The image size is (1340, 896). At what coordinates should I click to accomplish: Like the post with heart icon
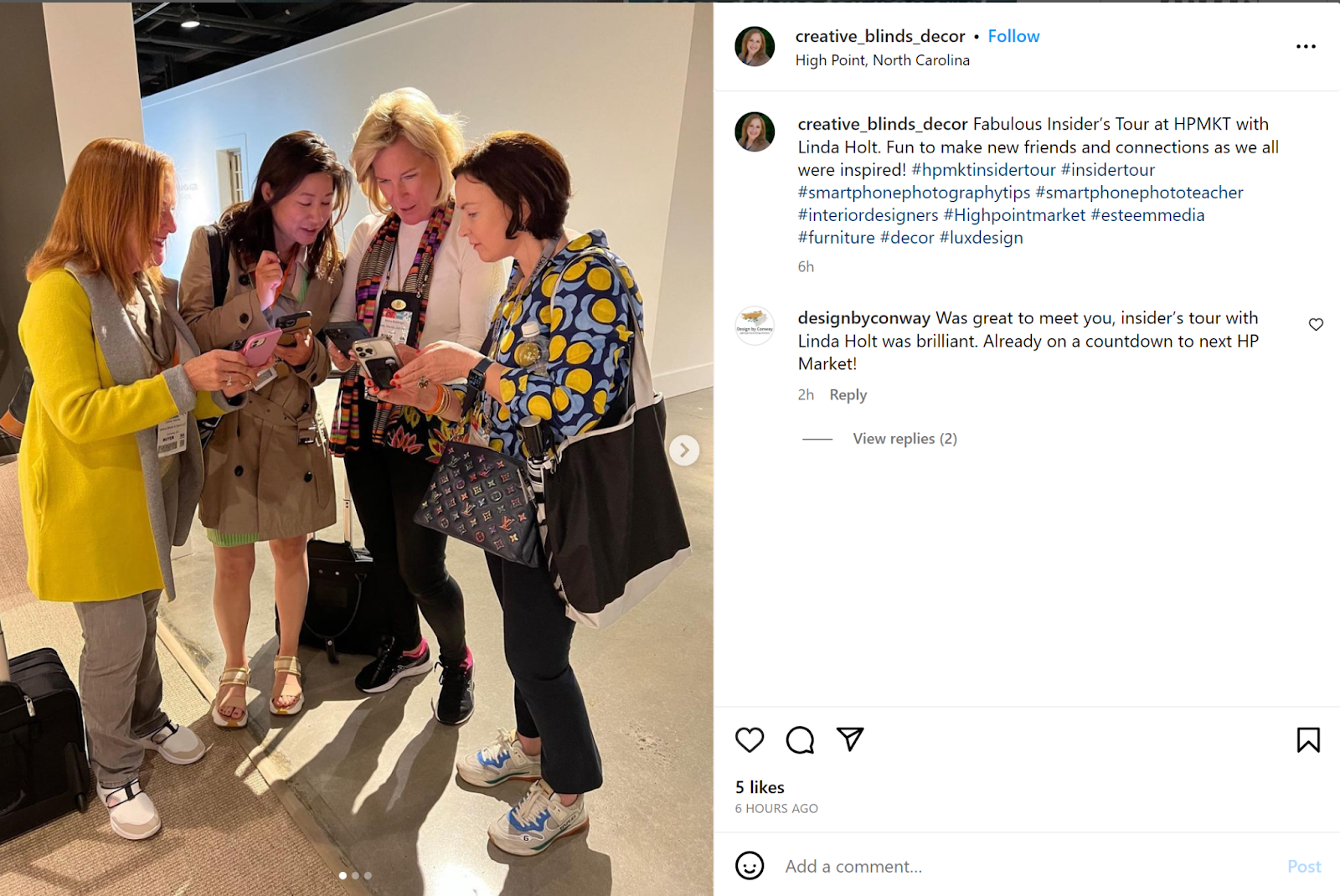coord(750,740)
